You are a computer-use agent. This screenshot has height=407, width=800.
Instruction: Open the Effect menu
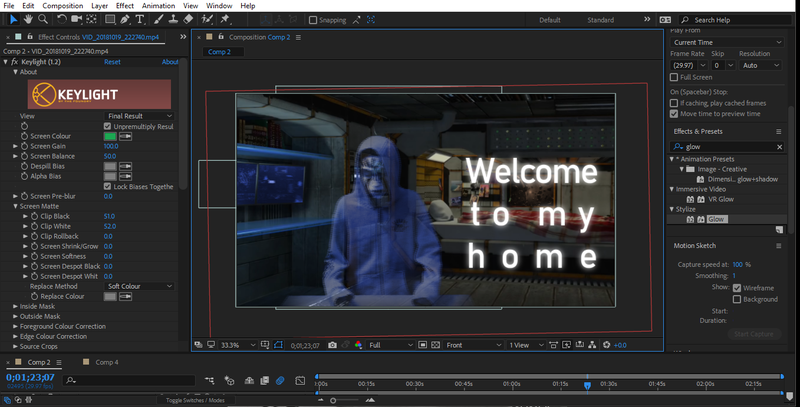[124, 6]
